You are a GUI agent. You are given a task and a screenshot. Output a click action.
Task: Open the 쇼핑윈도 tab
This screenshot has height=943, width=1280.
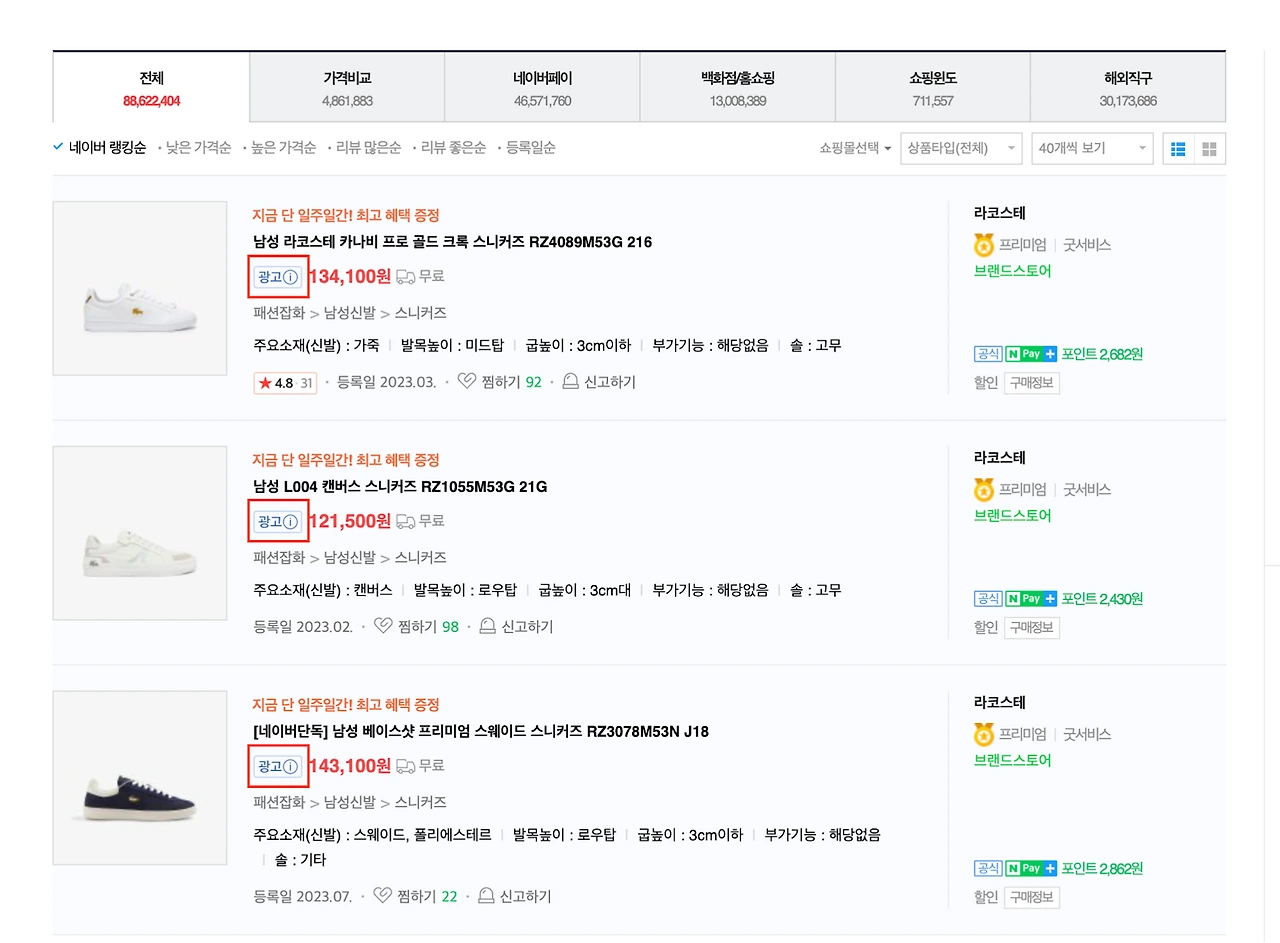pos(932,88)
